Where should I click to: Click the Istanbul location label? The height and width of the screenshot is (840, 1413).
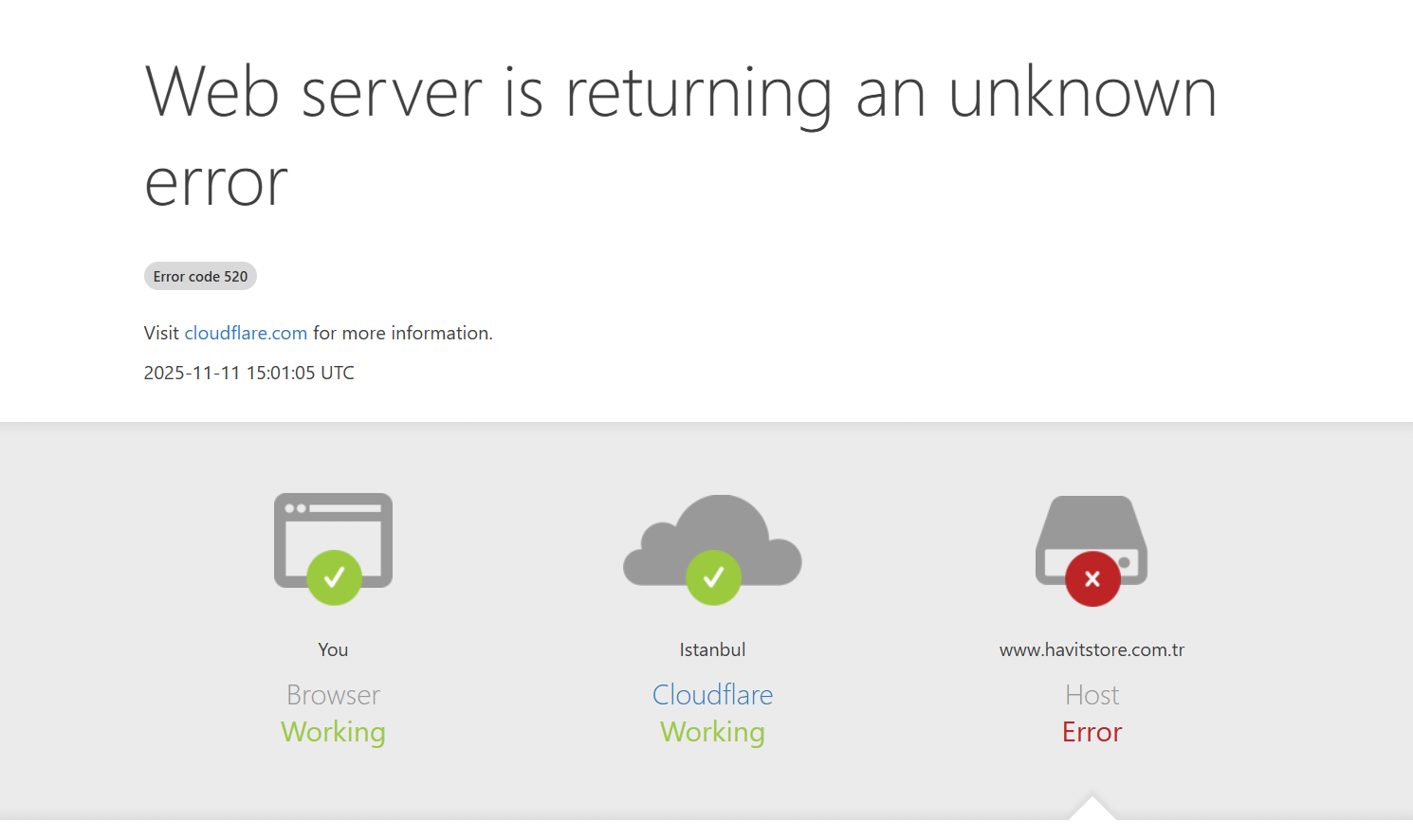click(712, 649)
